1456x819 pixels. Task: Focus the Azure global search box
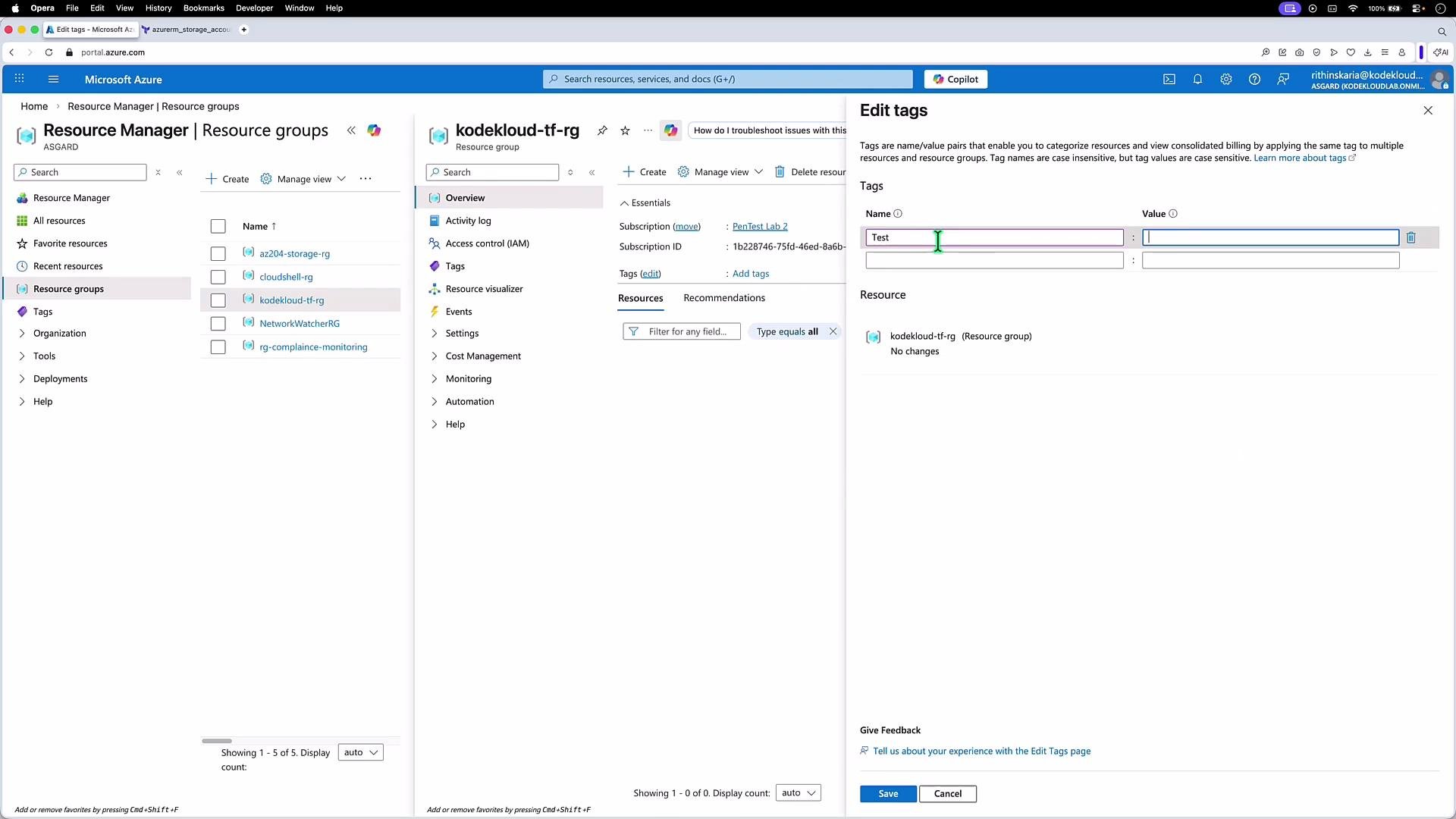pos(728,79)
